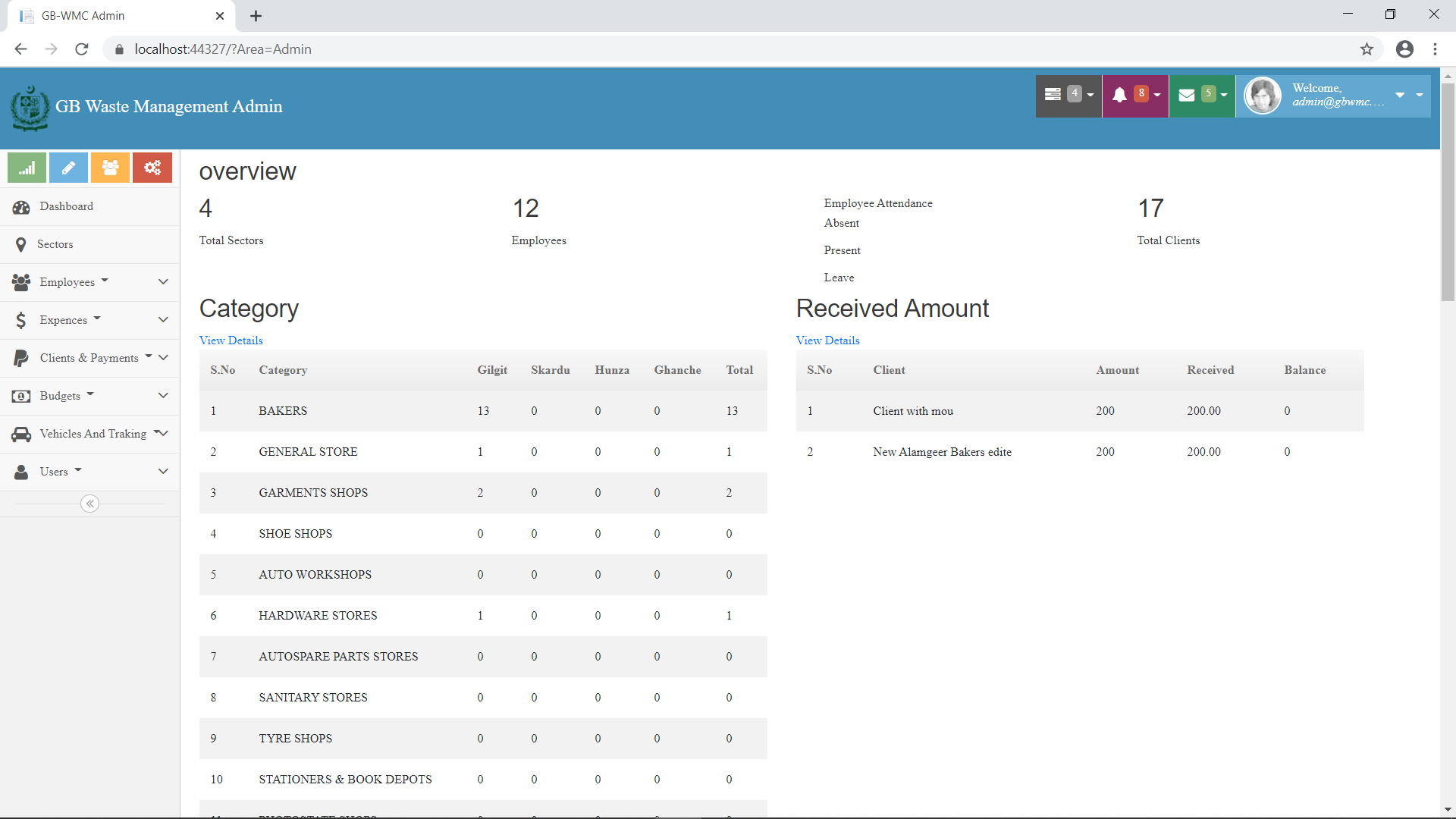
Task: Open View Details under Category
Action: coord(231,340)
